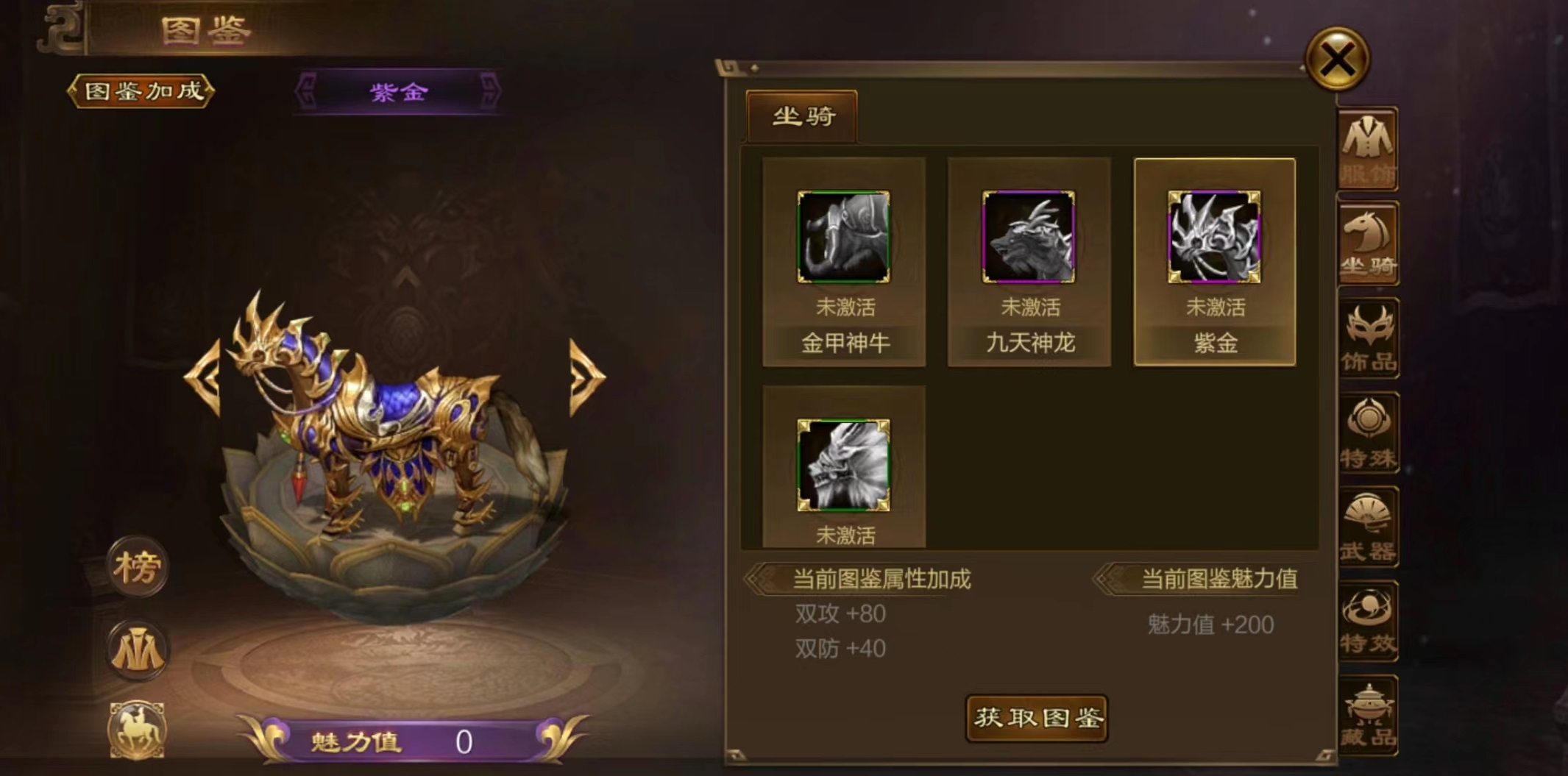Click the 获取图鉴 button

1037,718
